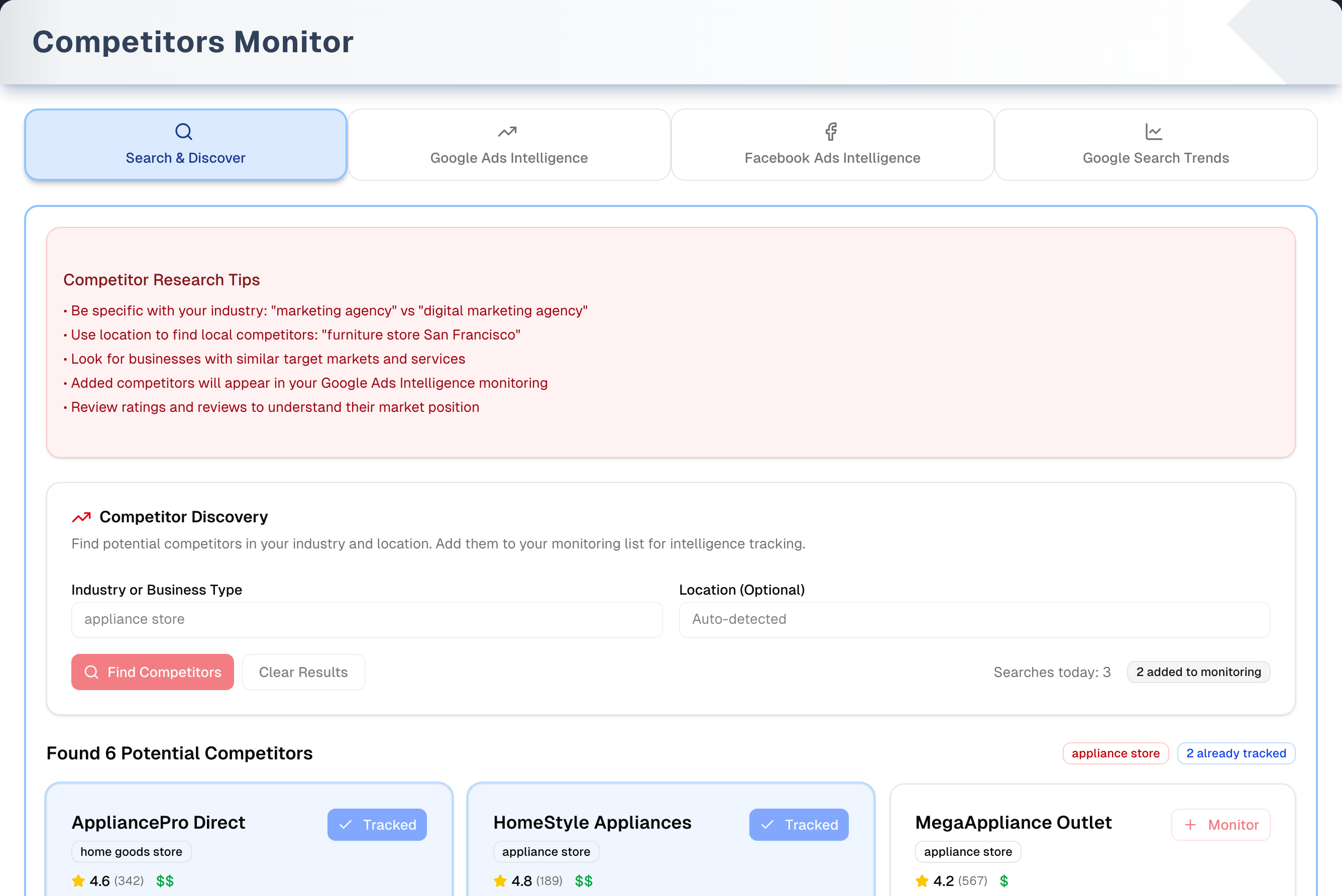Click the '2 added to monitoring' badge

(x=1198, y=672)
